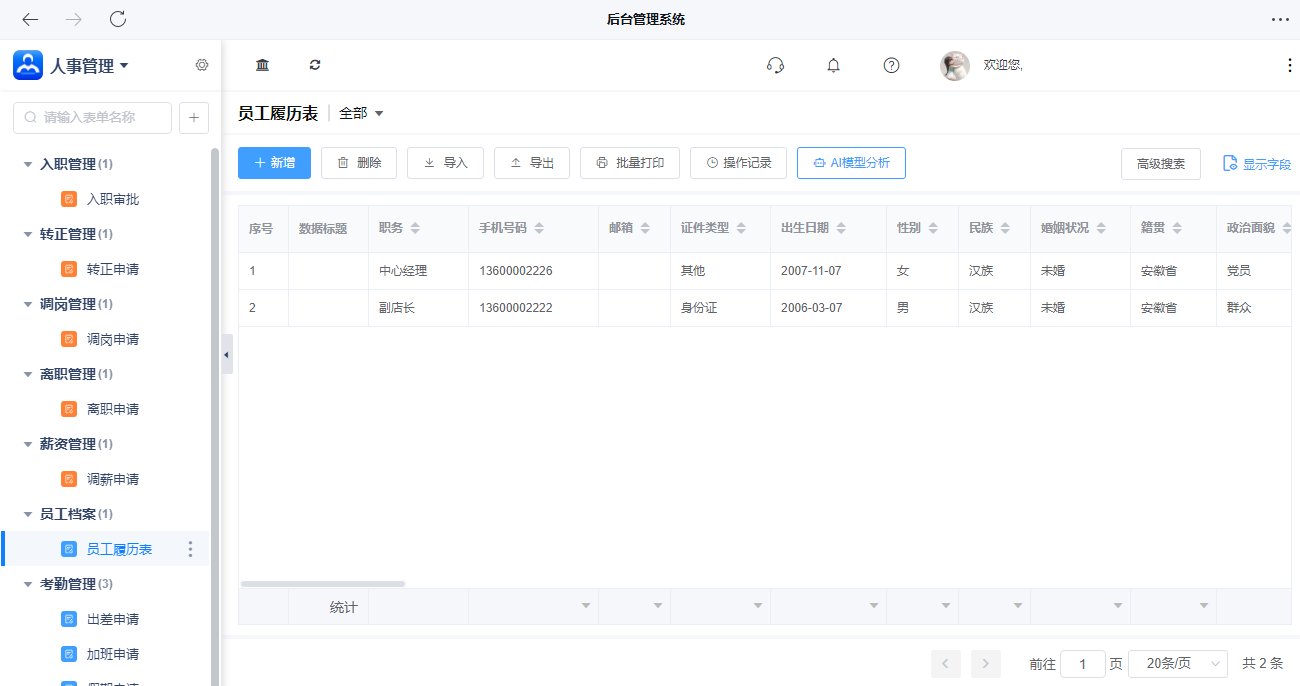Select 调岗申请 in the sidebar
This screenshot has width=1300, height=686.
[112, 339]
